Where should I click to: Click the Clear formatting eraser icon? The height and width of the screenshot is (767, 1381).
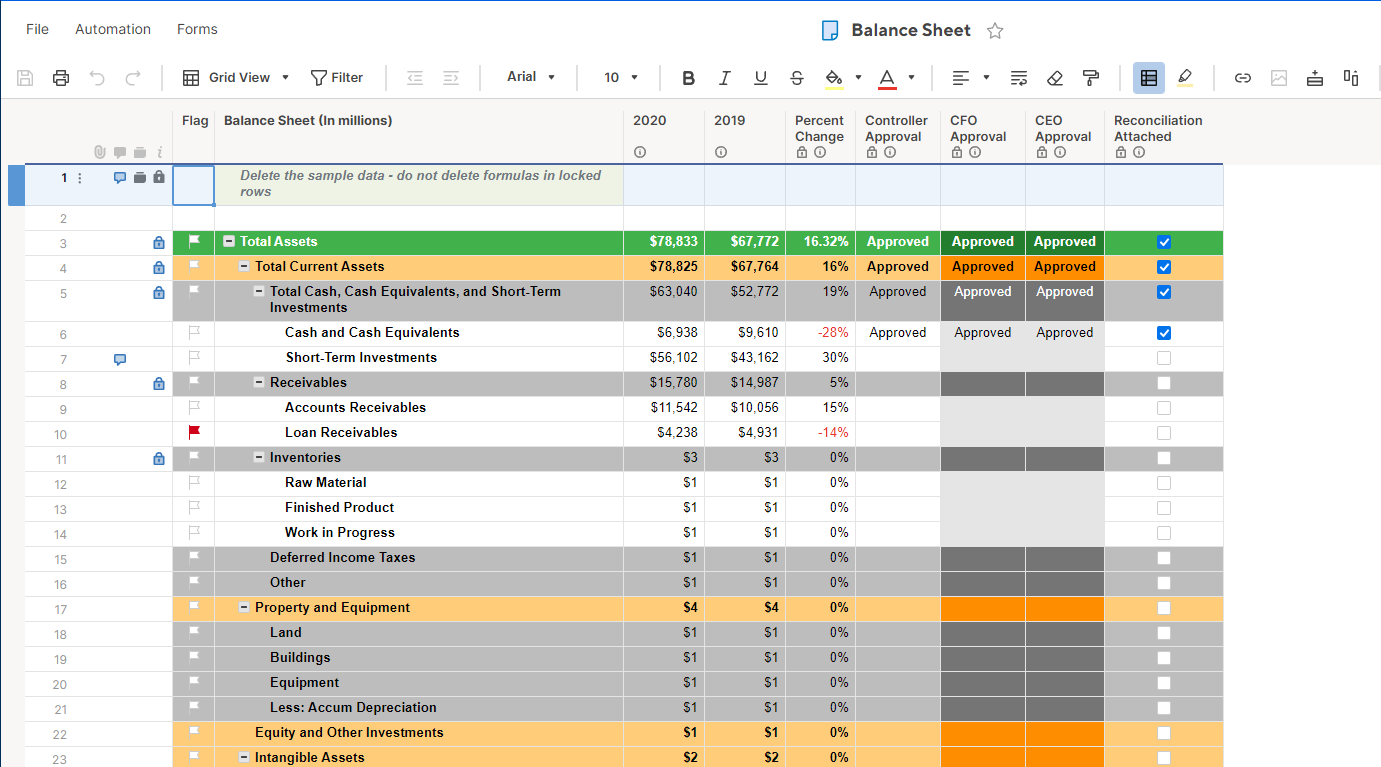(x=1055, y=78)
